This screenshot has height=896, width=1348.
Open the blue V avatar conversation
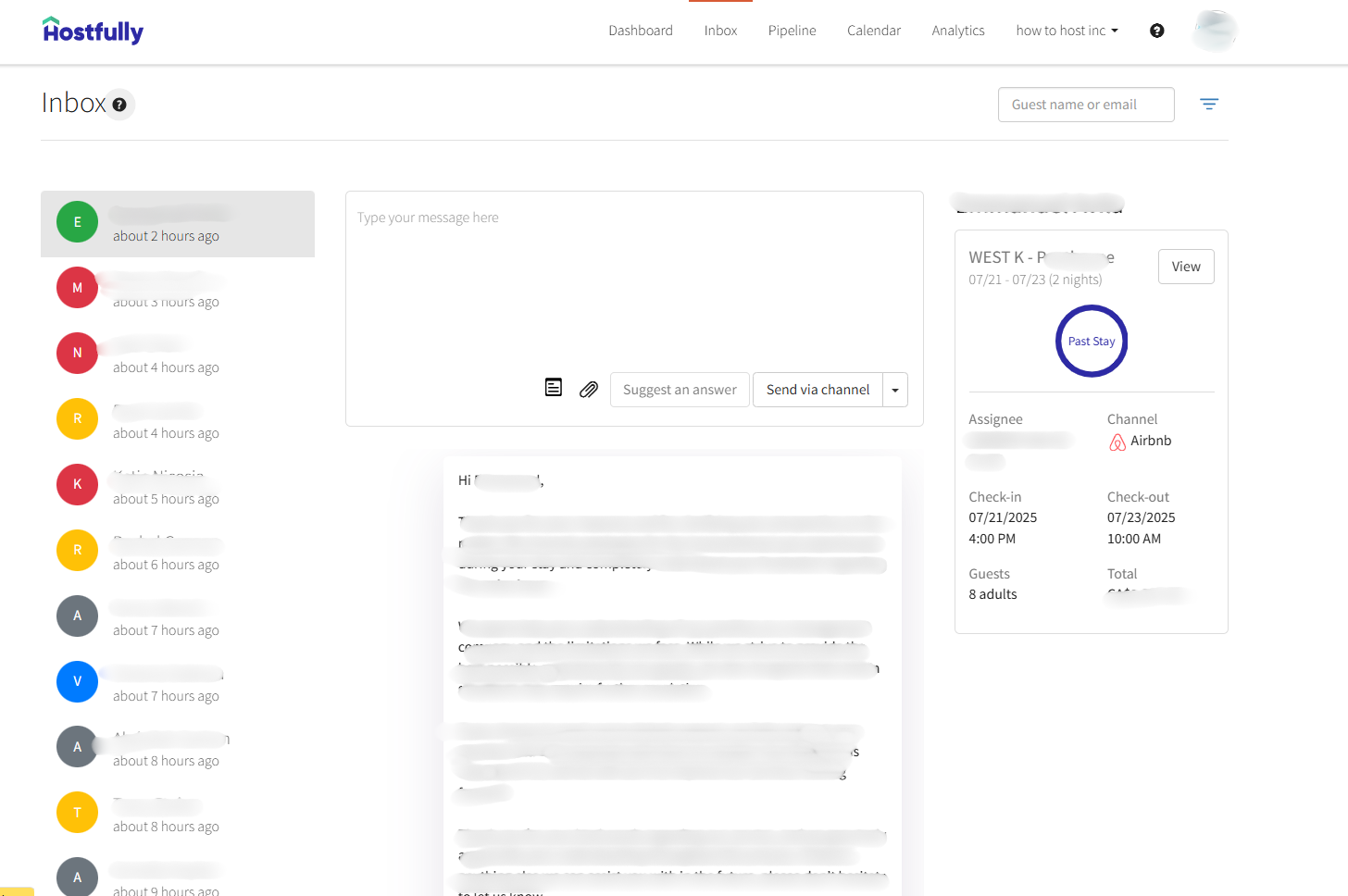tap(77, 681)
